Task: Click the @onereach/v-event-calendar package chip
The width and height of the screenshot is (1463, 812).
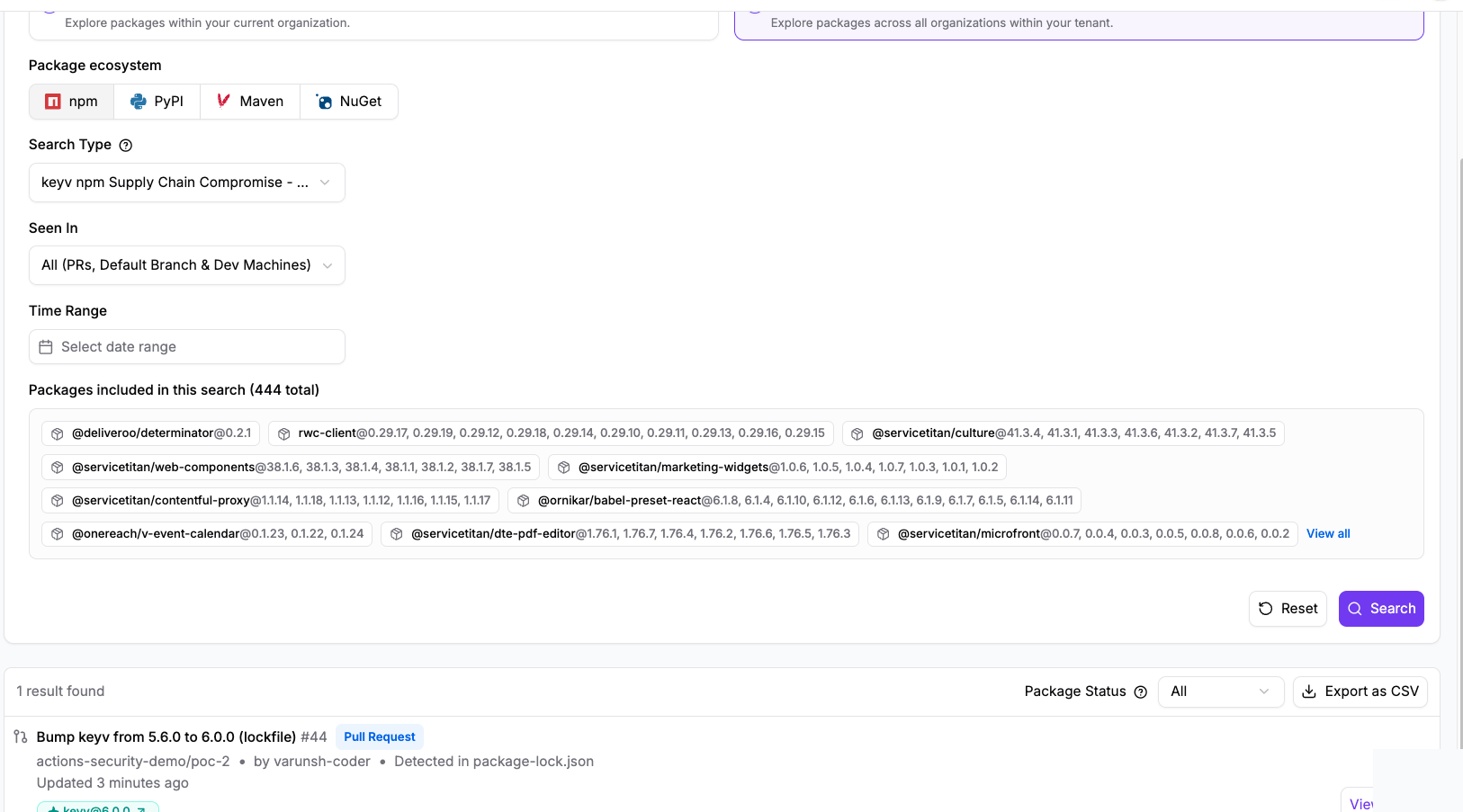Action: tap(207, 534)
